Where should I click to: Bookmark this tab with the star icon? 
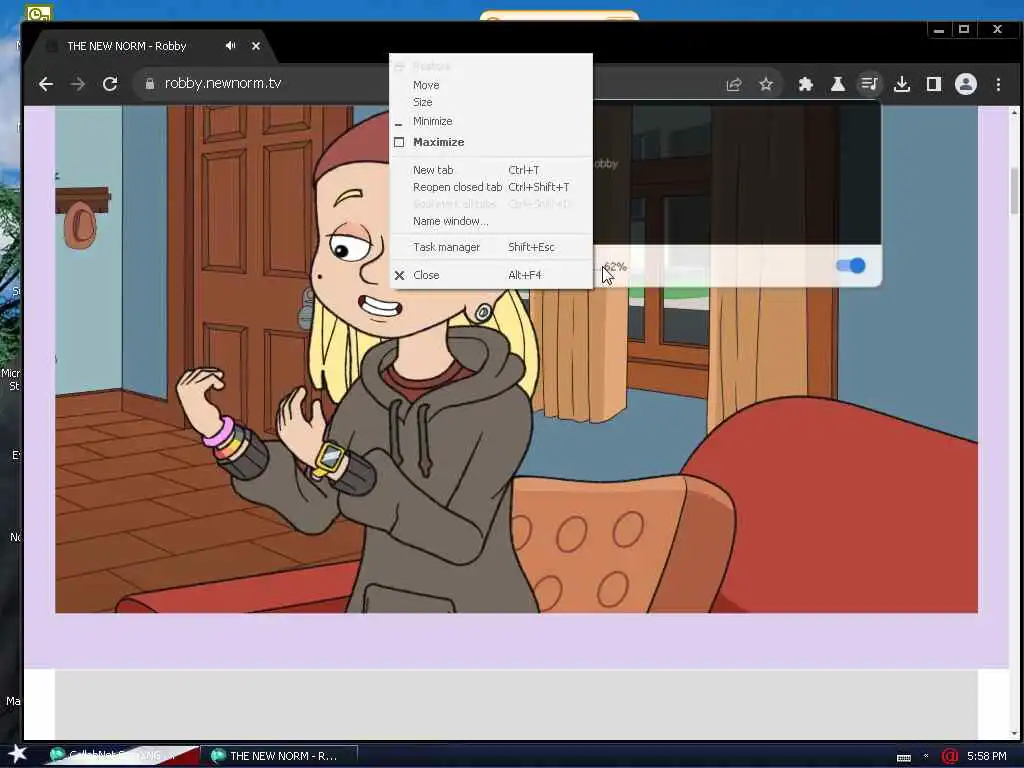[766, 84]
